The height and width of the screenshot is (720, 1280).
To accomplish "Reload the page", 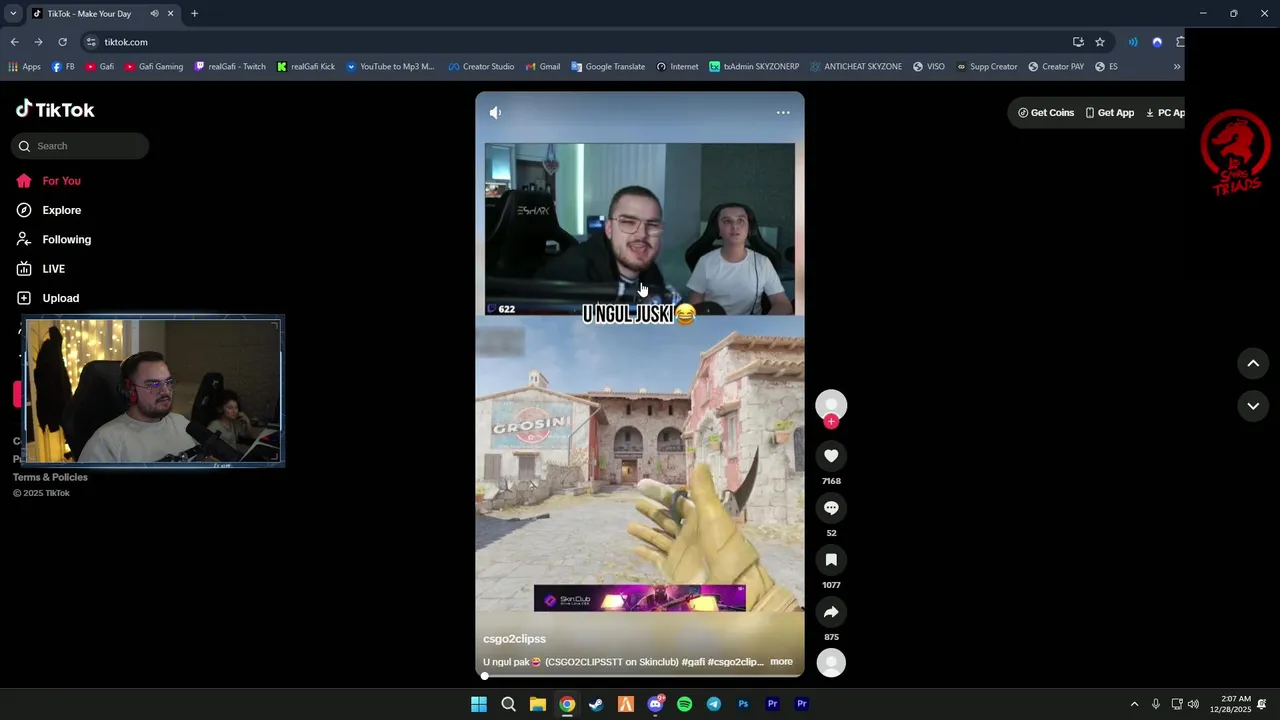I will click(62, 42).
